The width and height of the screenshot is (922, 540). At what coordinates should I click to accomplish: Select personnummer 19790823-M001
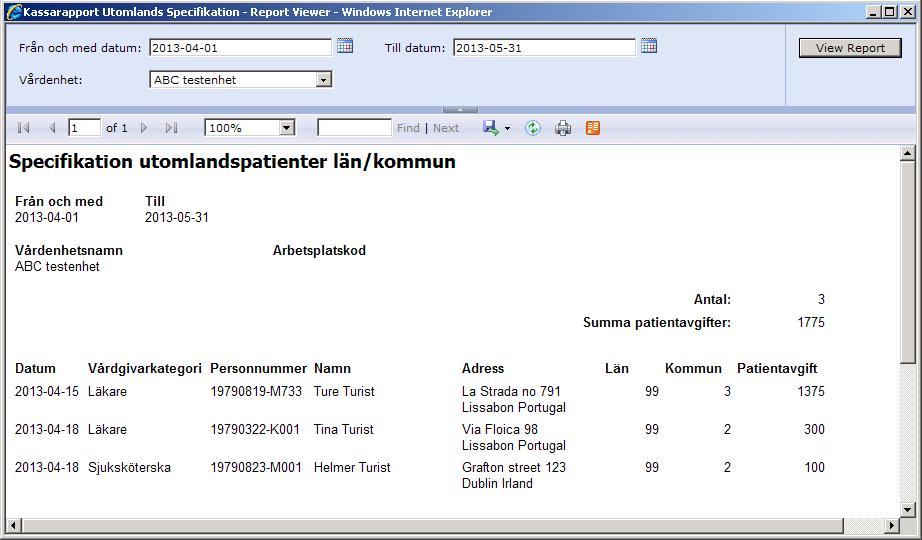click(256, 468)
